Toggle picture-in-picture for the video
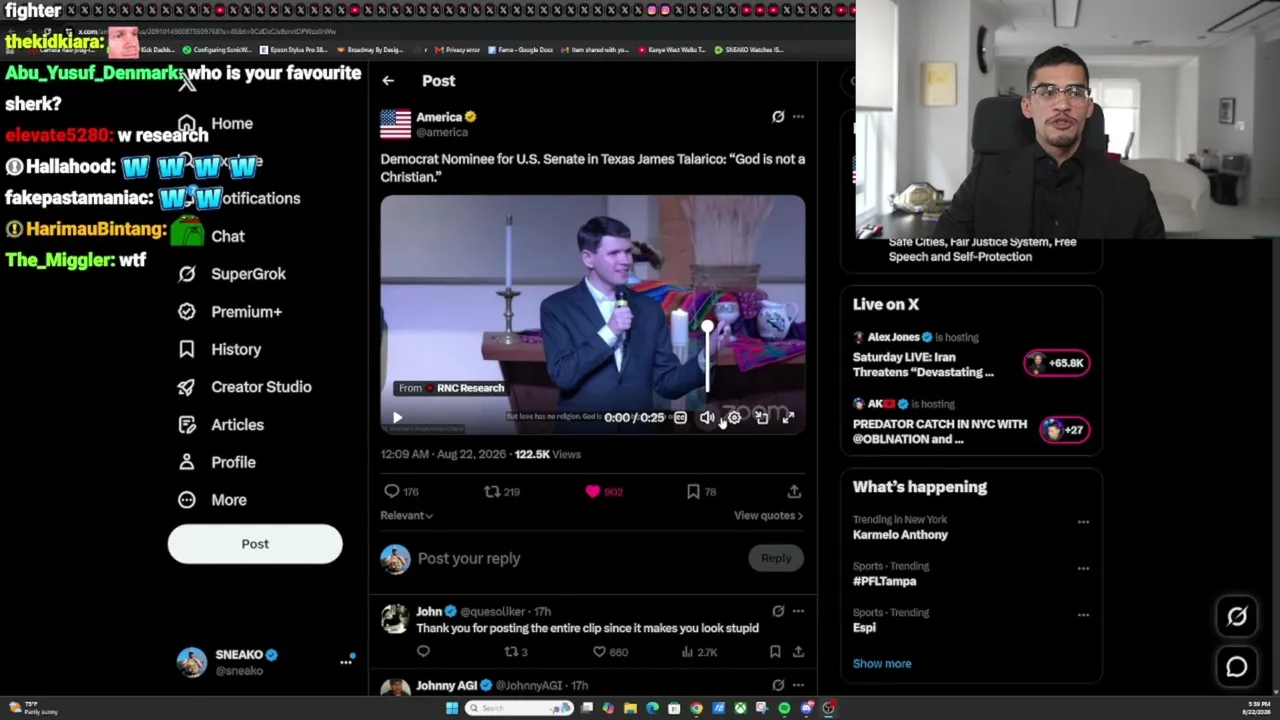The height and width of the screenshot is (720, 1280). [761, 418]
